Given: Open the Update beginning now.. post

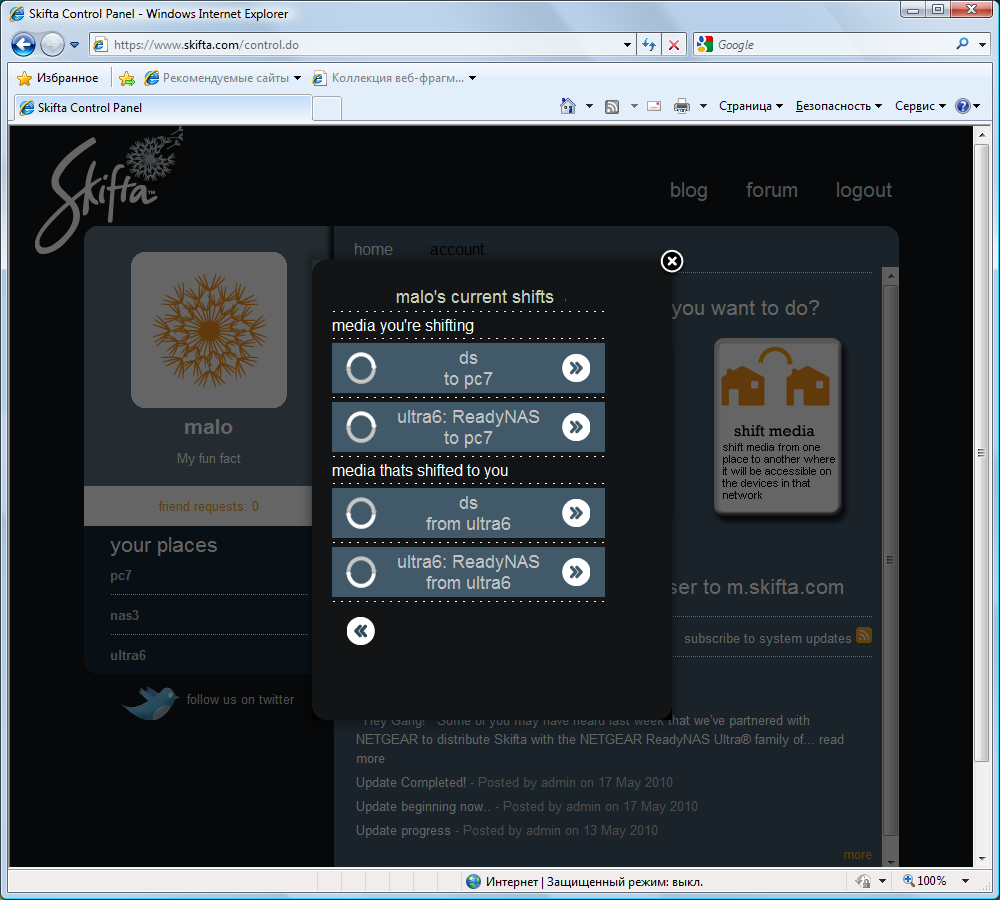Looking at the screenshot, I should (423, 806).
